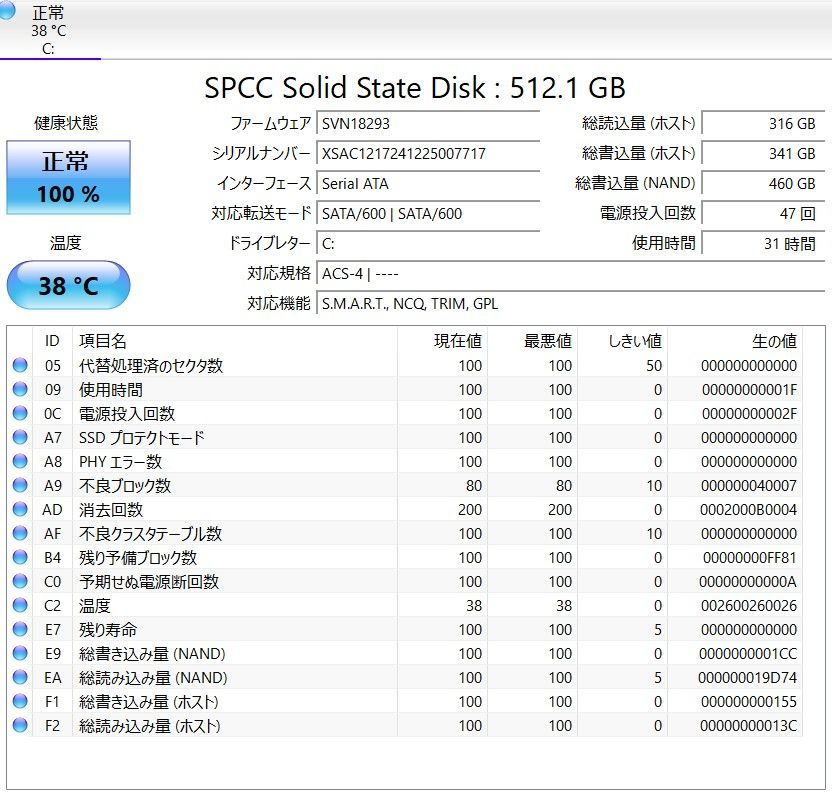The image size is (832, 797).
Task: Select the 使用時間 row in the attribute list
Action: coord(404,389)
